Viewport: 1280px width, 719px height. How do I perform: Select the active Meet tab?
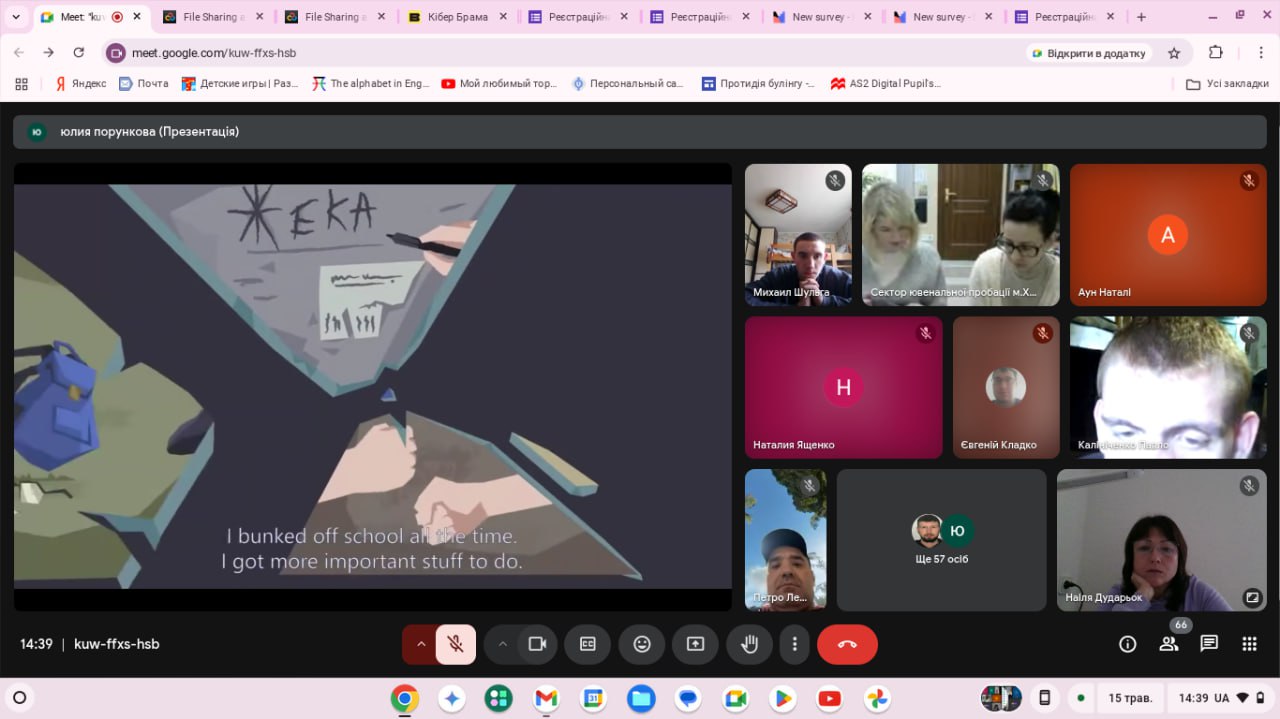(89, 17)
